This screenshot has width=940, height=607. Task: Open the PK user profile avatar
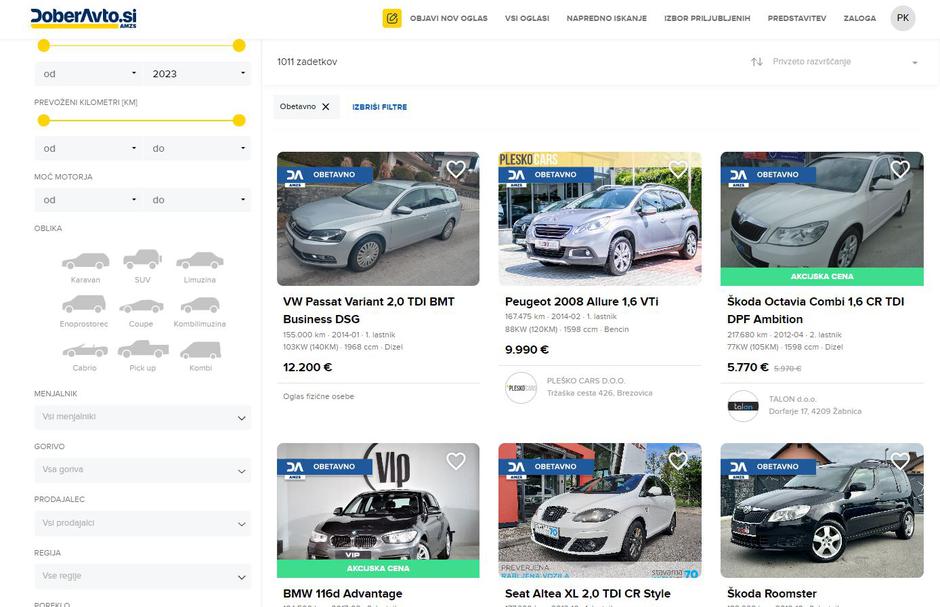click(902, 18)
